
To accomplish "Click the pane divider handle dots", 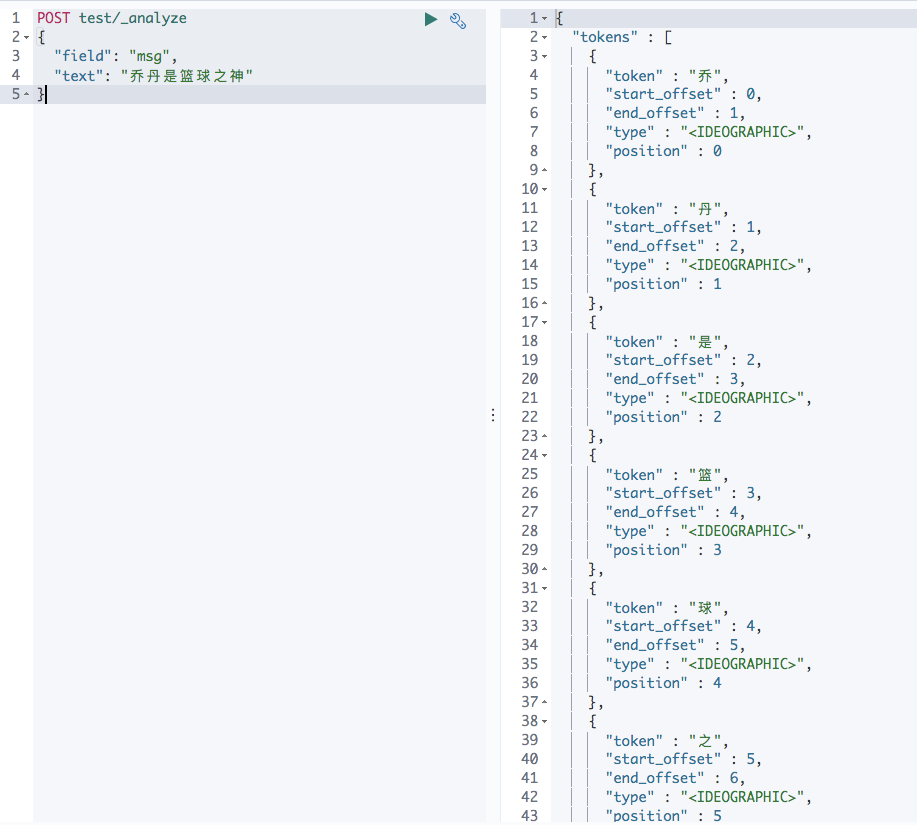I will pos(493,415).
